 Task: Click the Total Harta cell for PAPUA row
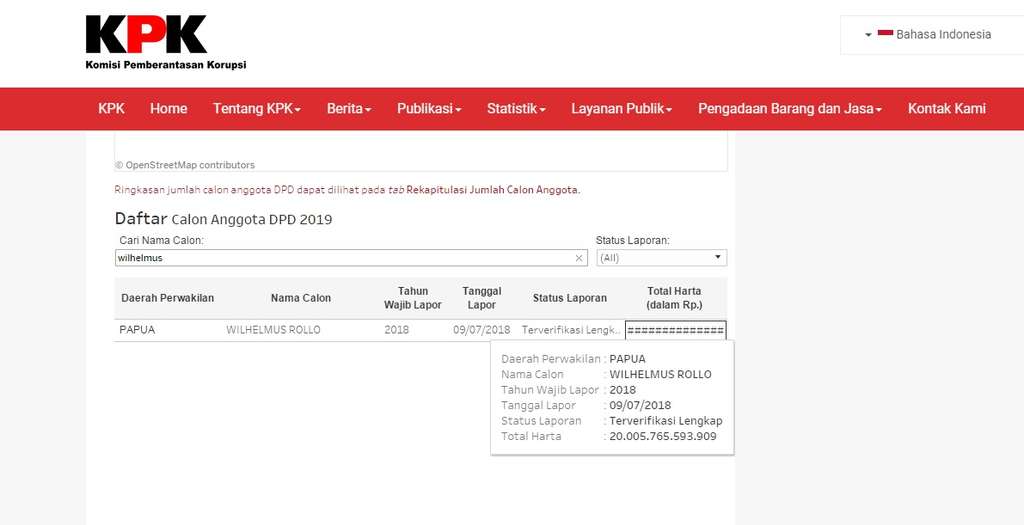(675, 330)
